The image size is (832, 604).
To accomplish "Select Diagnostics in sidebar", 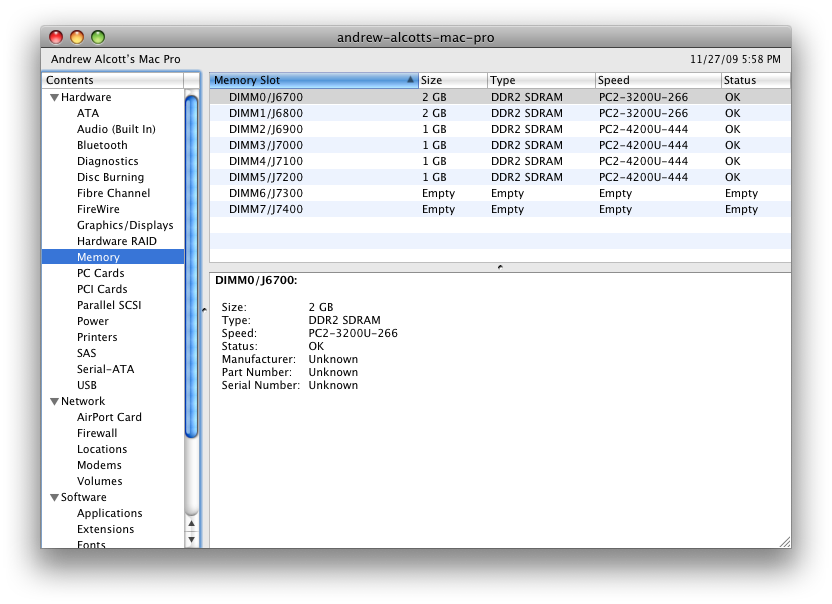I will click(x=108, y=161).
